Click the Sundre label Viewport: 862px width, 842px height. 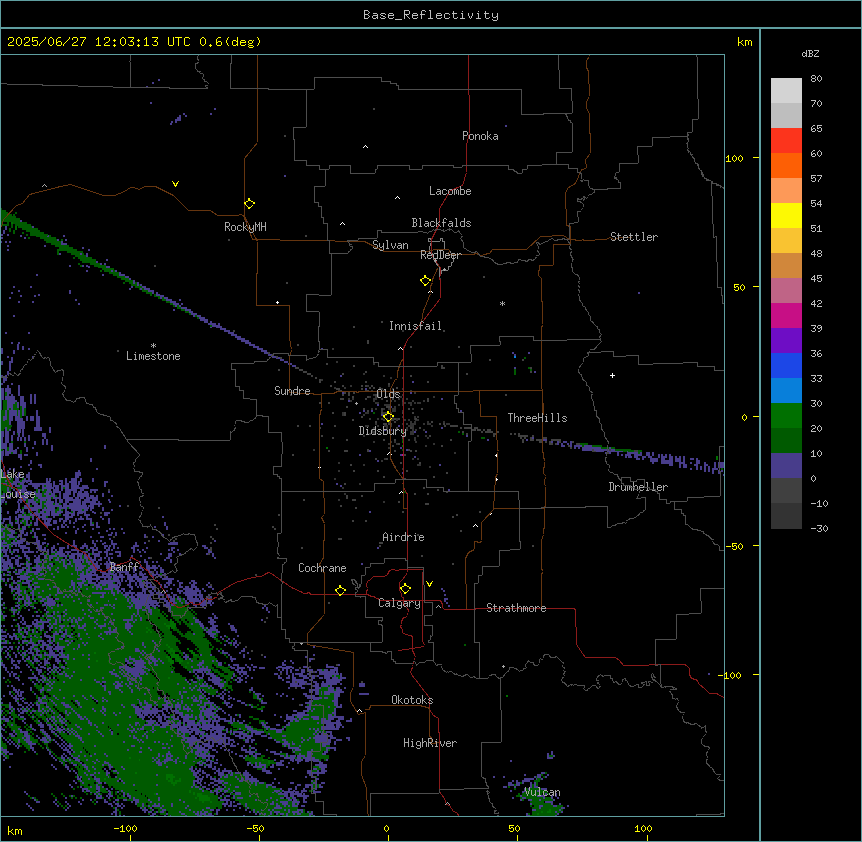click(292, 391)
